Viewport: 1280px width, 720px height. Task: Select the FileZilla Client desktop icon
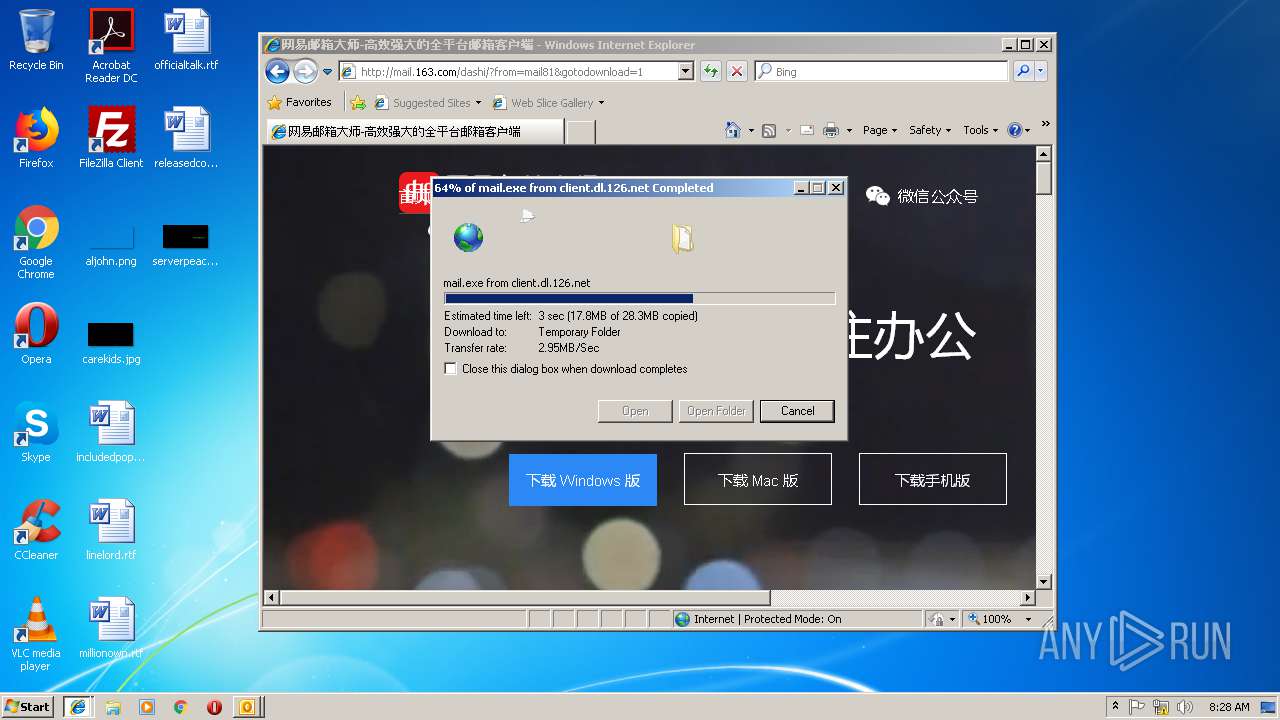pos(111,138)
